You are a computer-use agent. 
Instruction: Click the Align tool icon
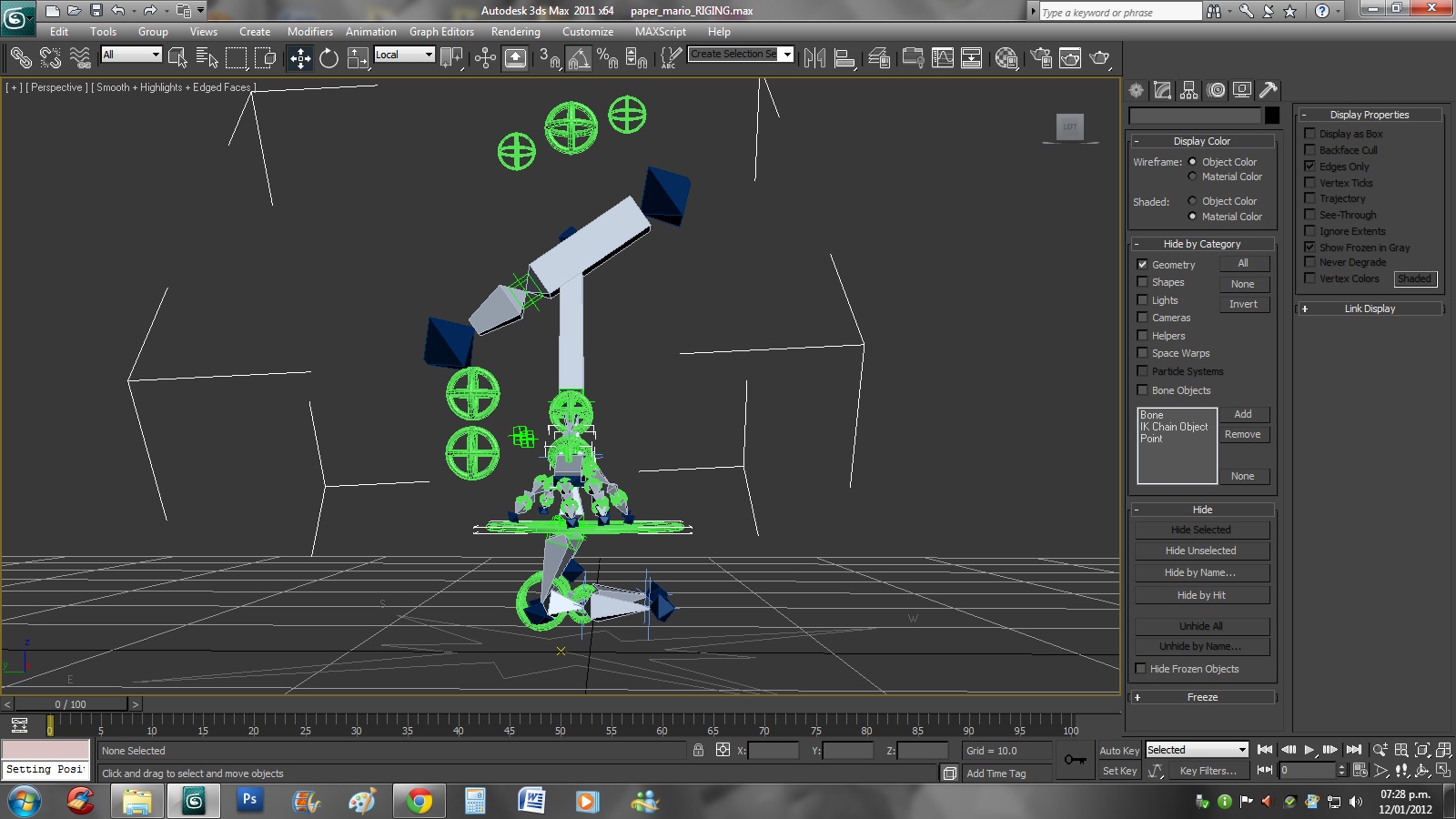tap(844, 58)
